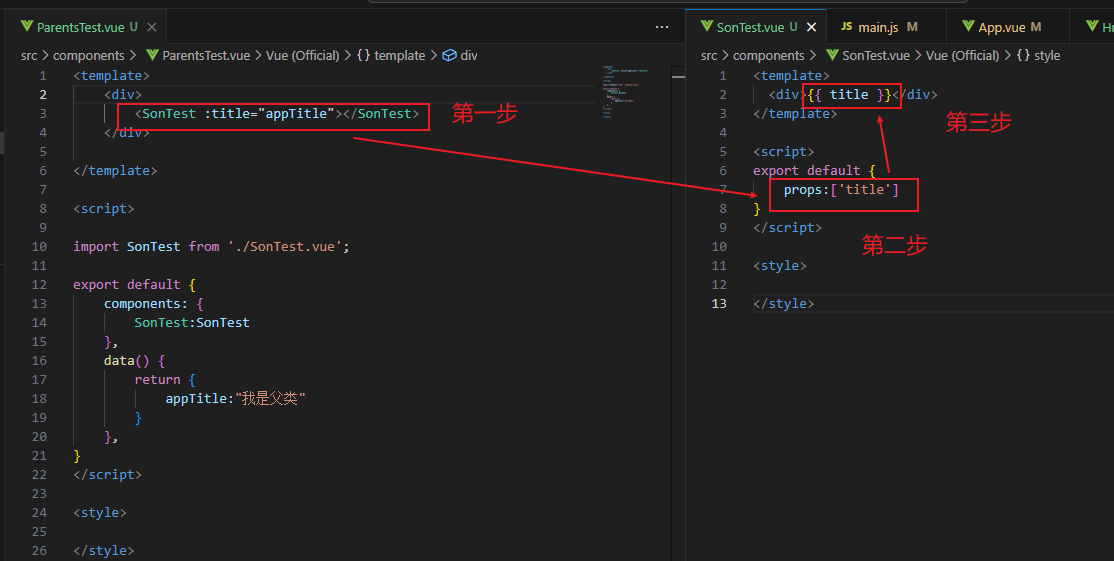The image size is (1114, 561).
Task: Click the cube icon before div breadcrumb
Action: coord(449,55)
